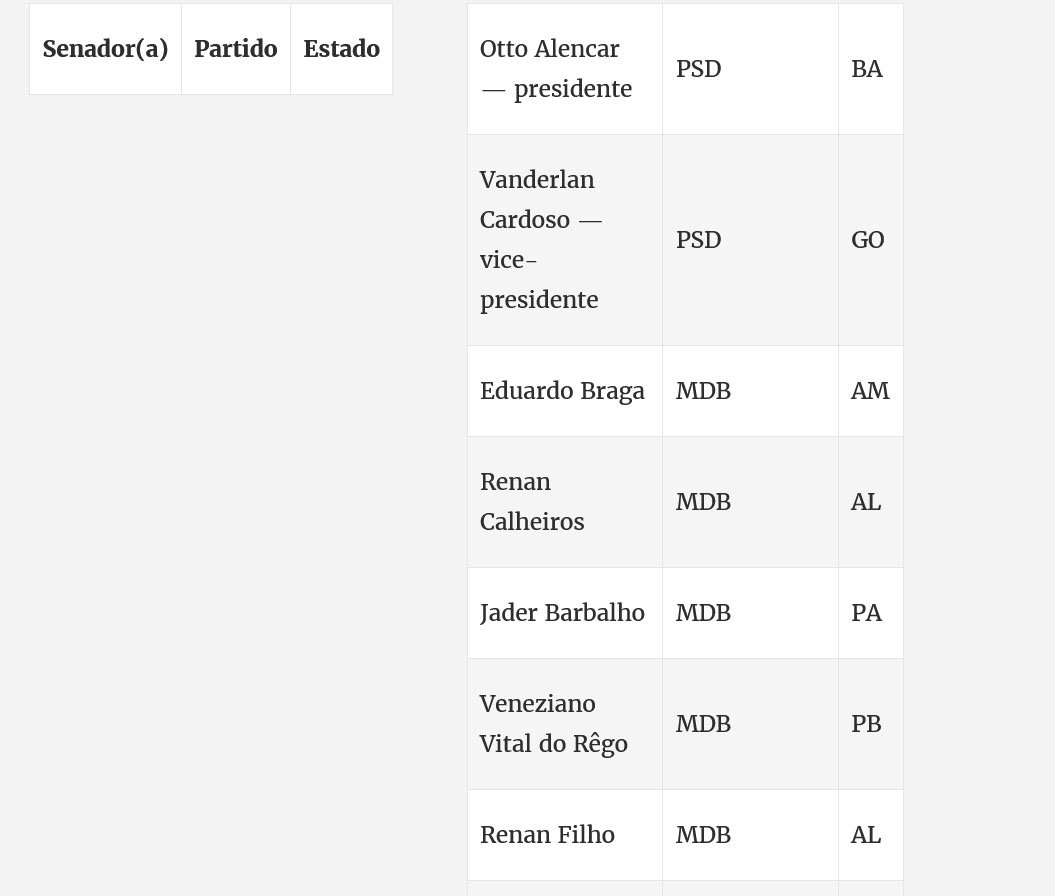Click the AM state cell
Image resolution: width=1055 pixels, height=896 pixels.
click(871, 391)
